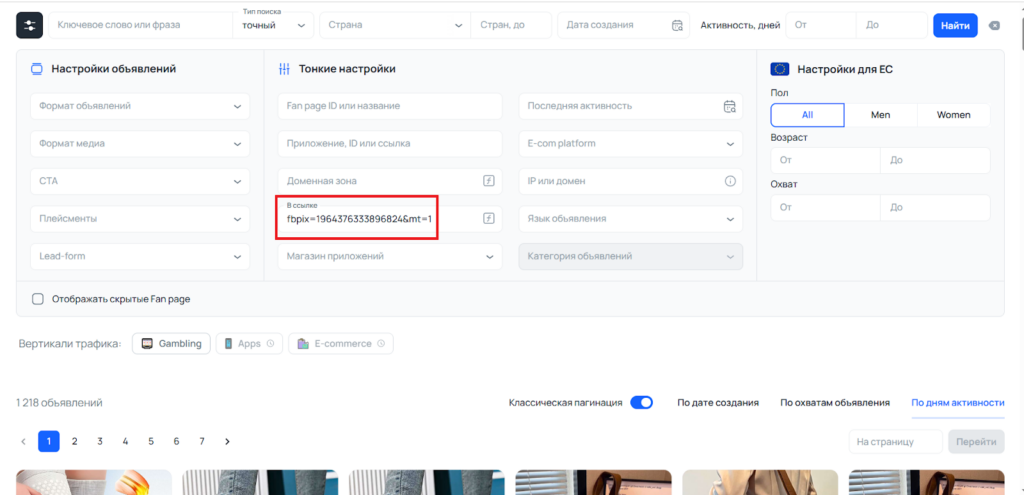Click the Охват До field

935,208
